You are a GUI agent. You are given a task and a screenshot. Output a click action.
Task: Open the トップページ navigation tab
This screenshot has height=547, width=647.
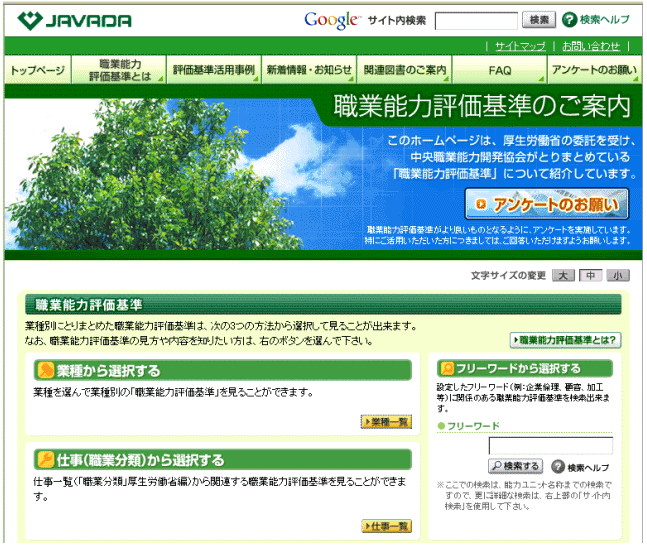click(37, 71)
